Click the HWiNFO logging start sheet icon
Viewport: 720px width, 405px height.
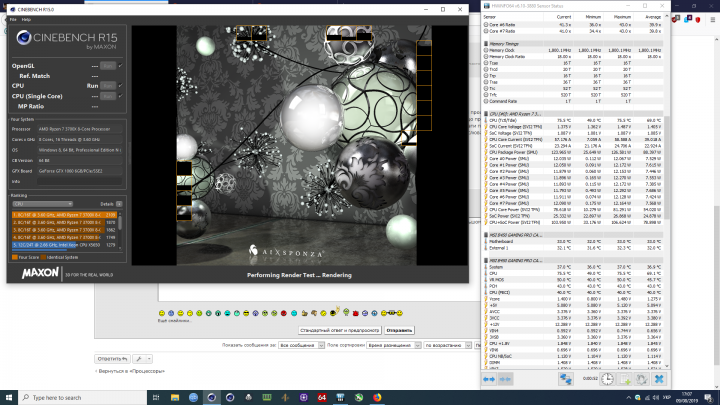pos(624,379)
